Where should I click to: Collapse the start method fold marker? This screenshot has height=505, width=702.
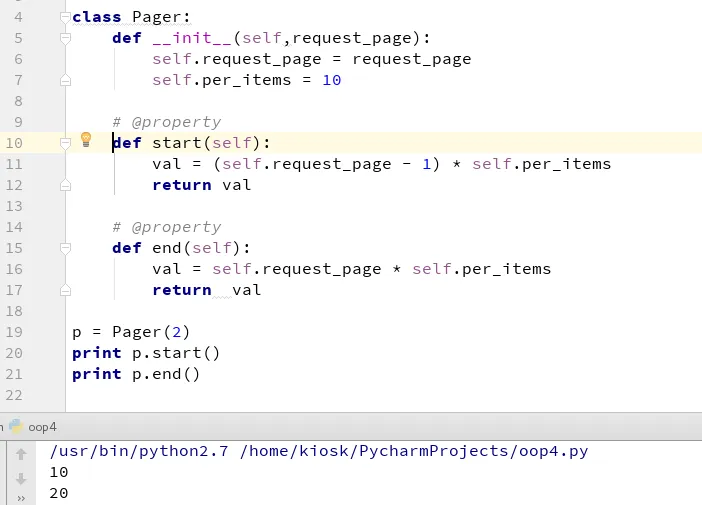(x=65, y=143)
